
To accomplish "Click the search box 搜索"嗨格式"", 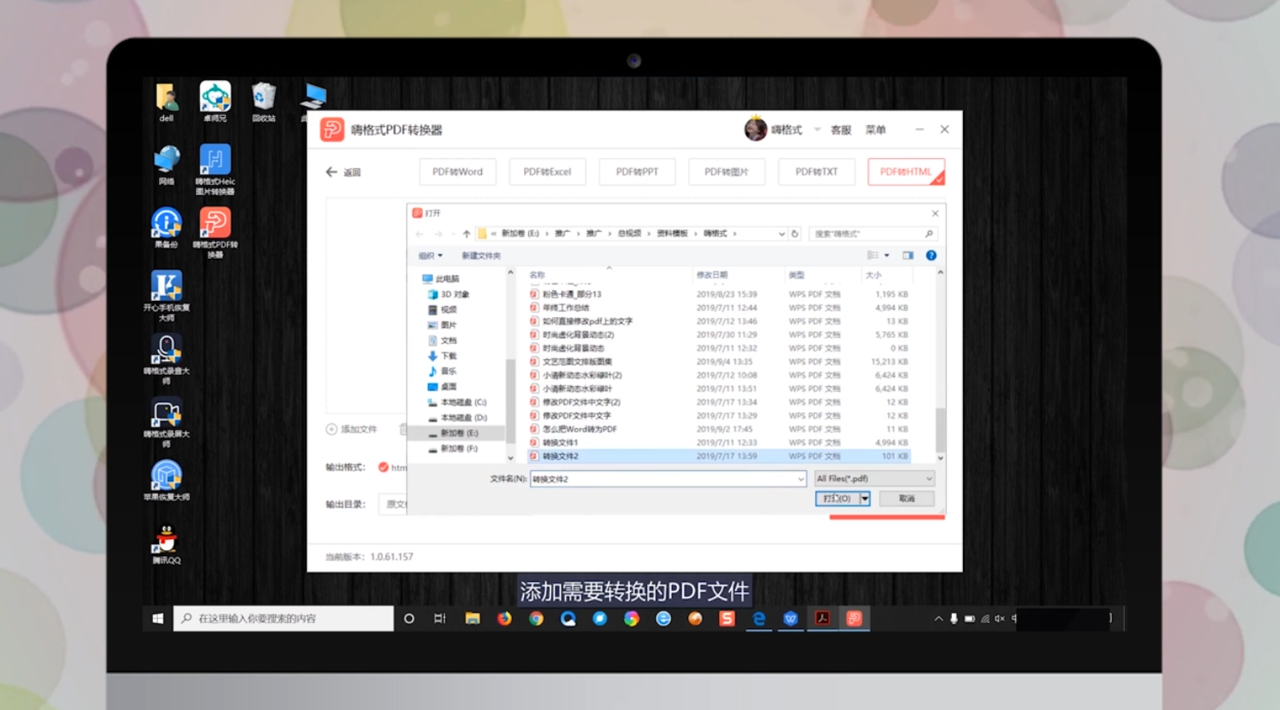I will pyautogui.click(x=874, y=233).
